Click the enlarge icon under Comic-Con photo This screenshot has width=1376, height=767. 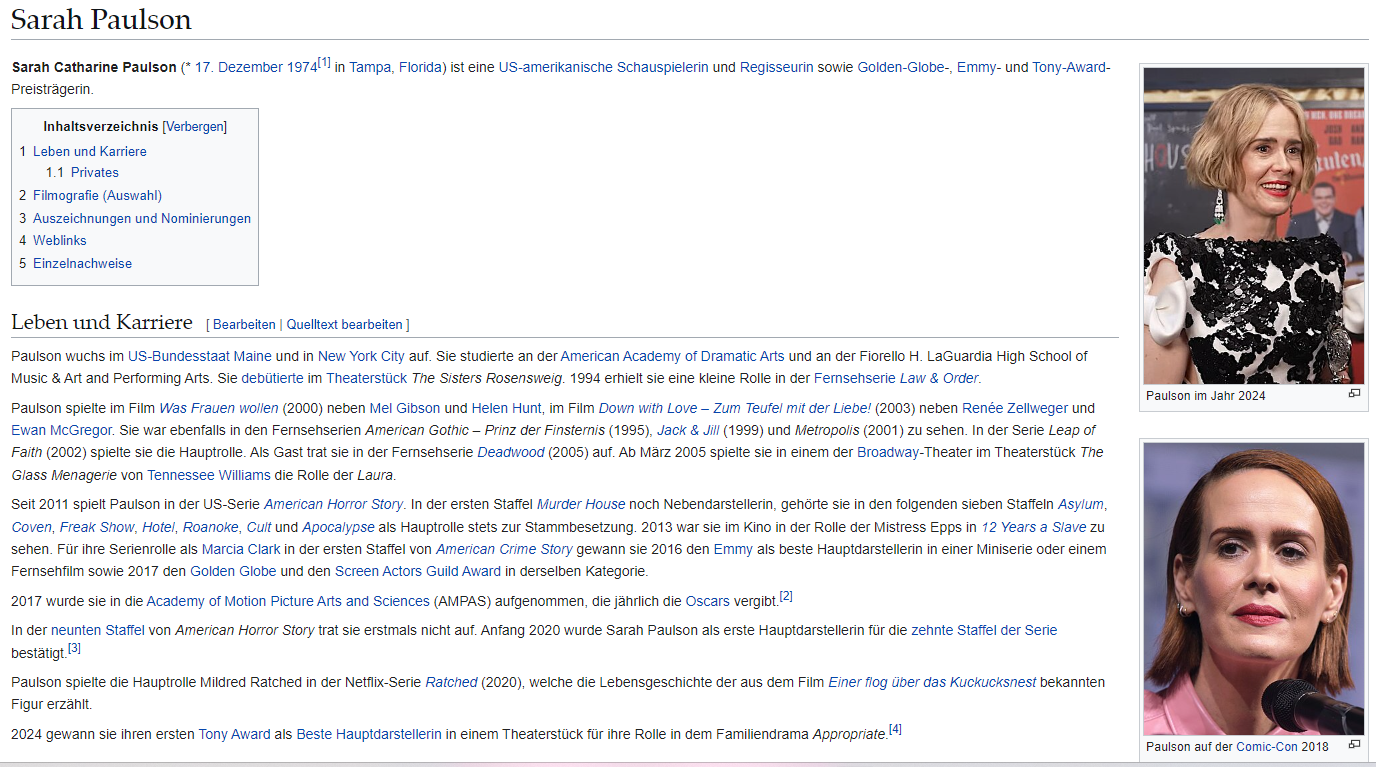click(x=1354, y=745)
